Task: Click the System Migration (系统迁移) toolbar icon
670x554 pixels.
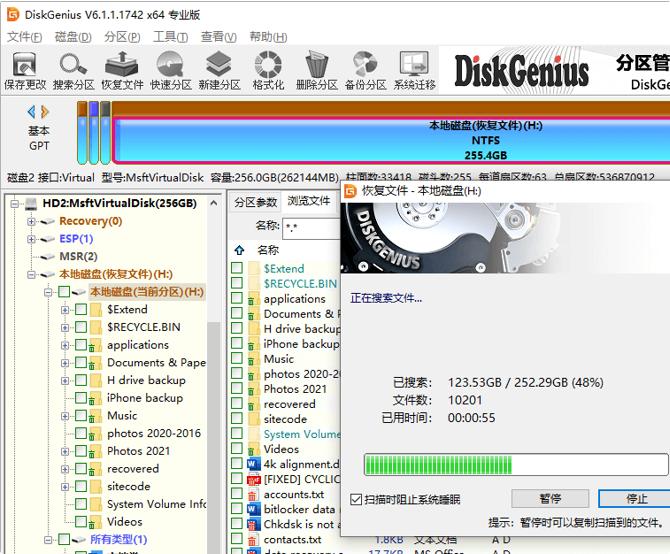Action: click(x=414, y=70)
